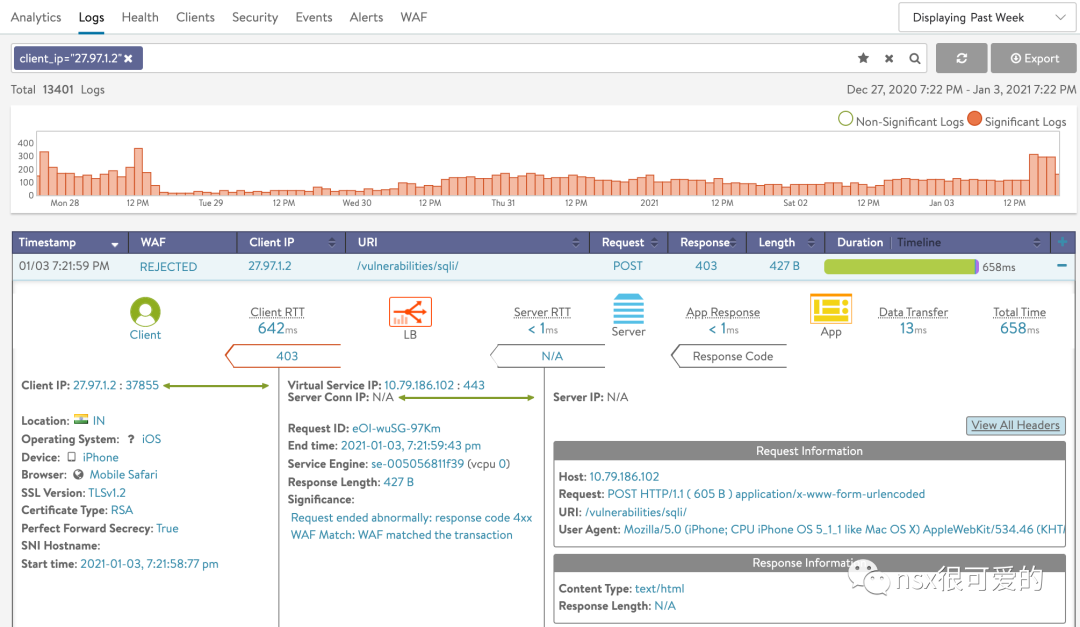Toggle Significant Logs legend circle

tap(974, 119)
